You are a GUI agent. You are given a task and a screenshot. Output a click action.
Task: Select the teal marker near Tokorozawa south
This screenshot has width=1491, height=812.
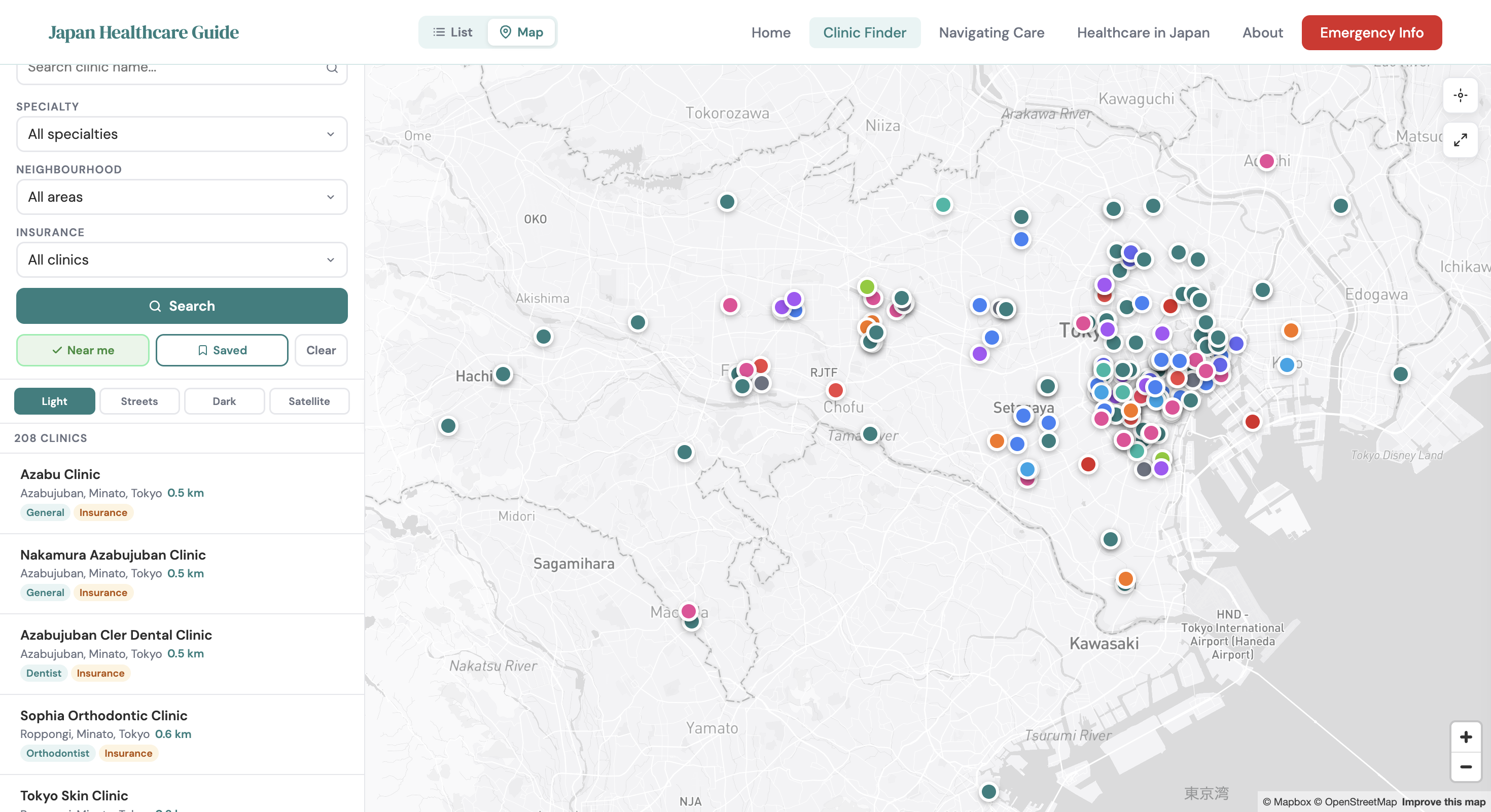pos(727,202)
